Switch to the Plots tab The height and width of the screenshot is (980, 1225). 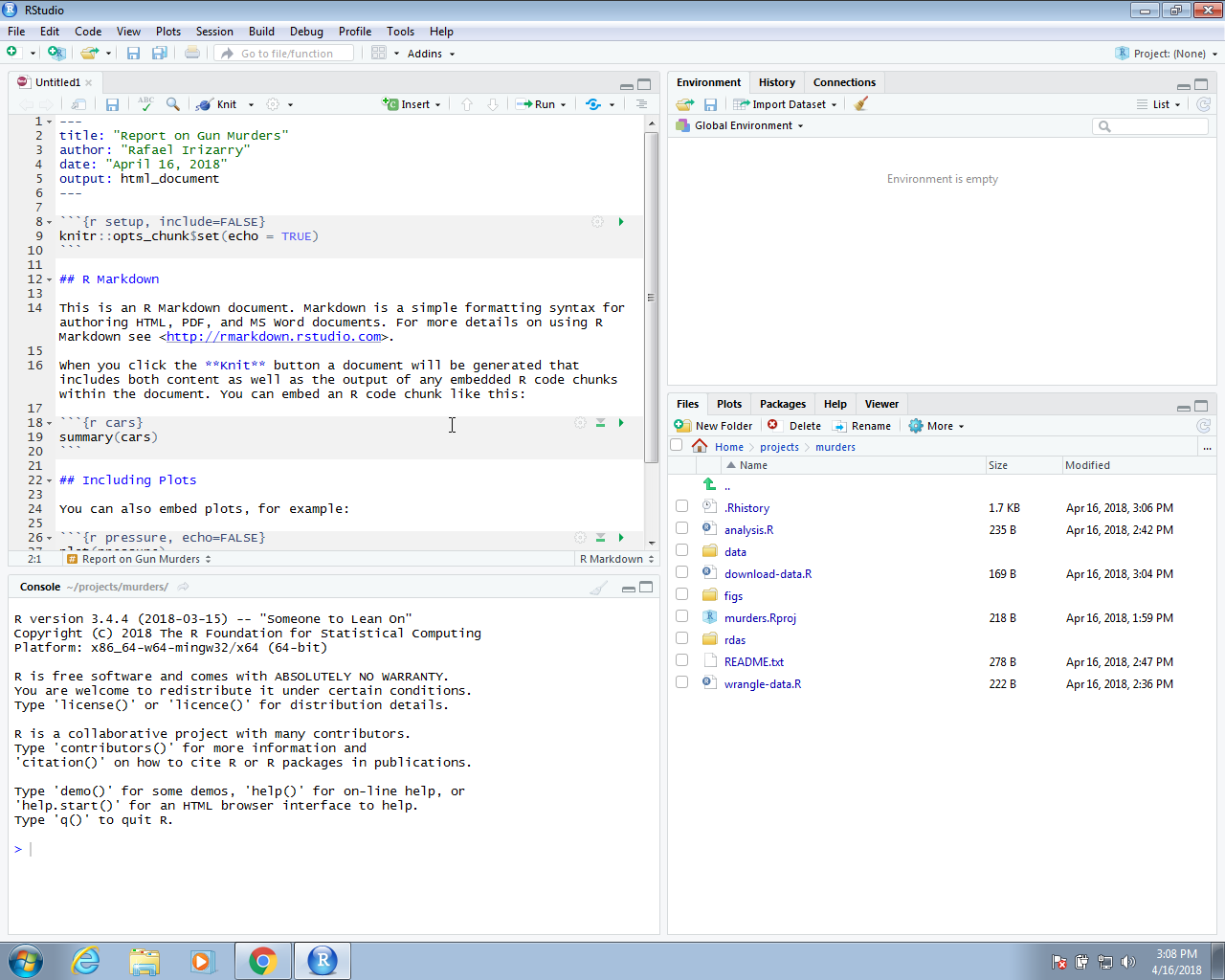729,404
